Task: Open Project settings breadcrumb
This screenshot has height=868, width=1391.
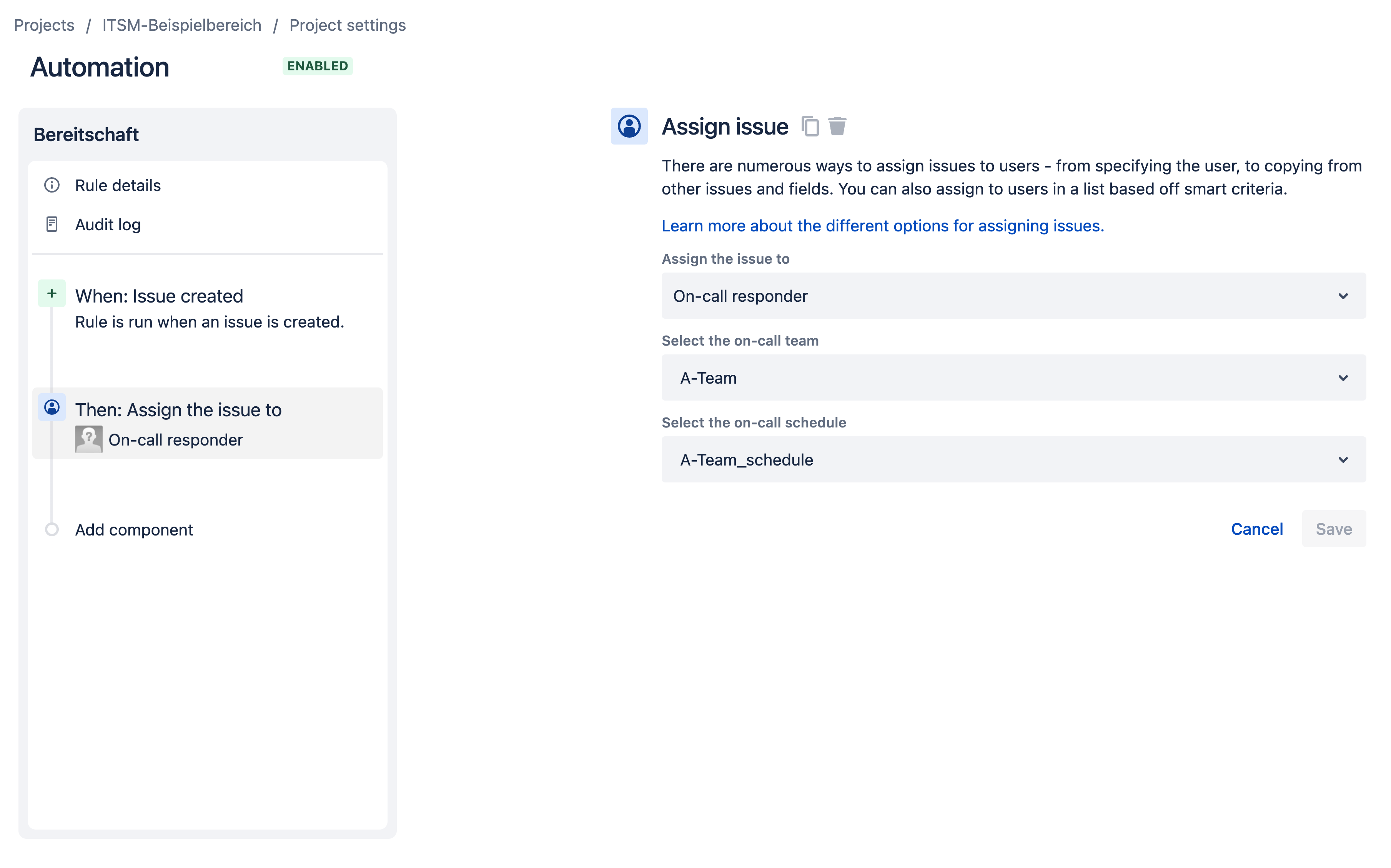Action: pyautogui.click(x=347, y=25)
